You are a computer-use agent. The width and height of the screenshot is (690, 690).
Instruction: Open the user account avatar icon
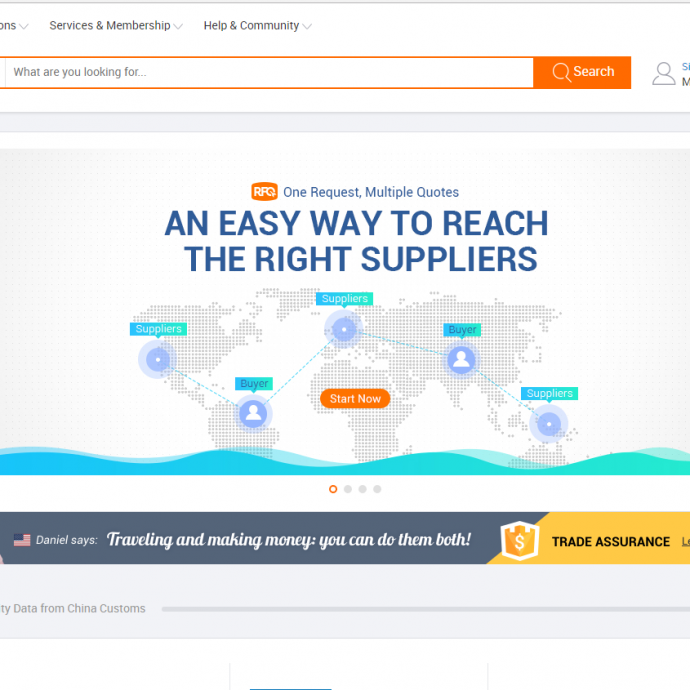point(664,73)
